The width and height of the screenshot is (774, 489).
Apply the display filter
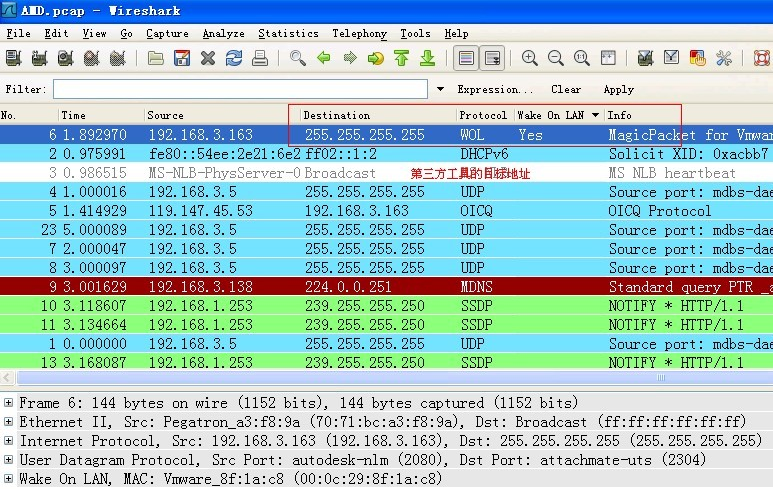(619, 89)
